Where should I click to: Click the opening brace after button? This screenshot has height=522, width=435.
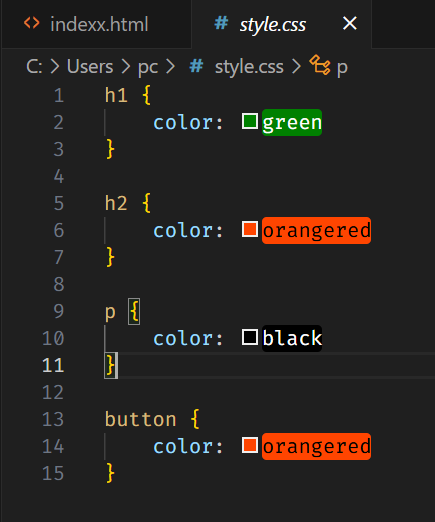pyautogui.click(x=195, y=419)
